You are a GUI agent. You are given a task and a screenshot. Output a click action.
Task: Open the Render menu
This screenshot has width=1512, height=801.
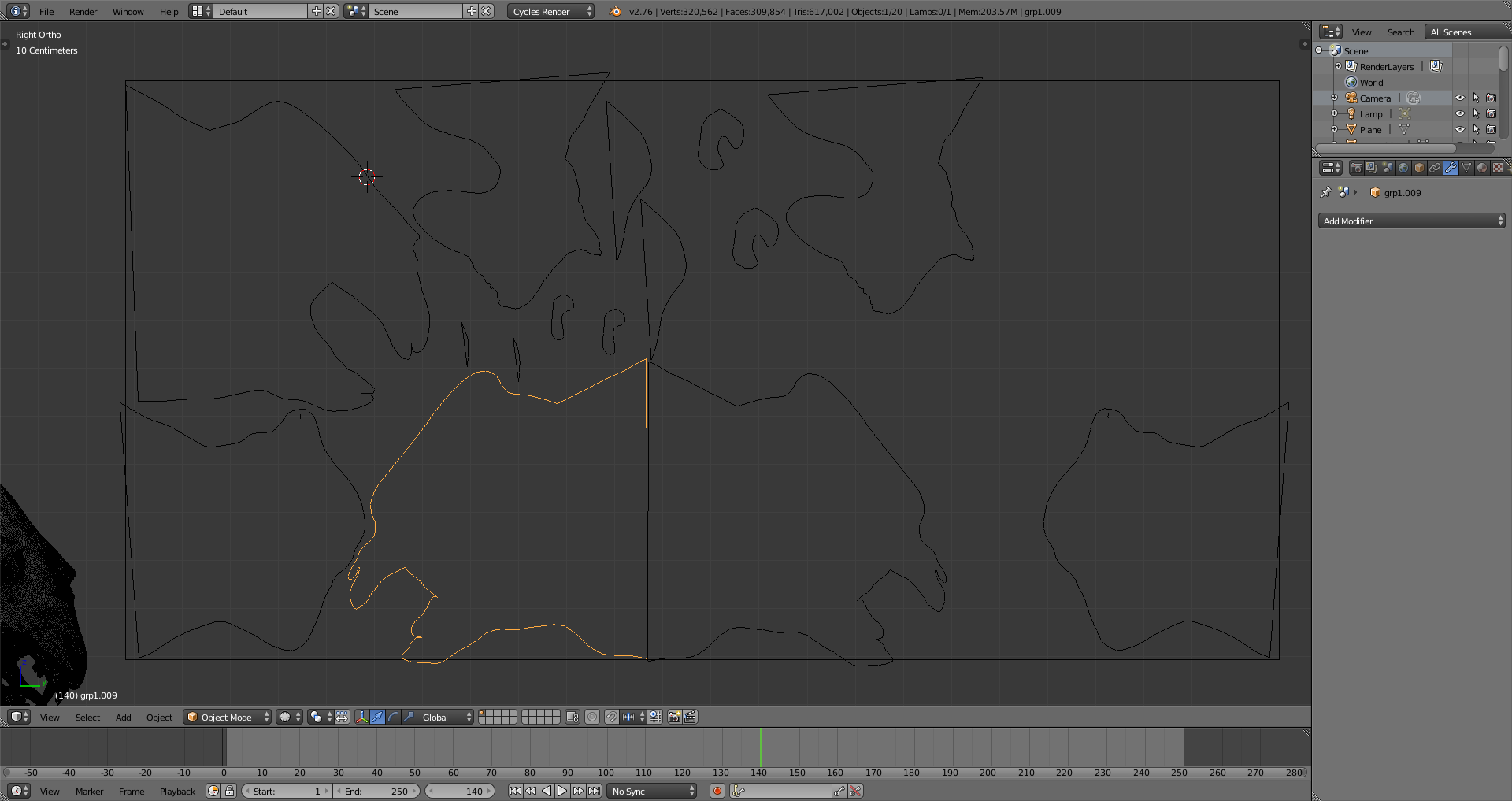[83, 11]
